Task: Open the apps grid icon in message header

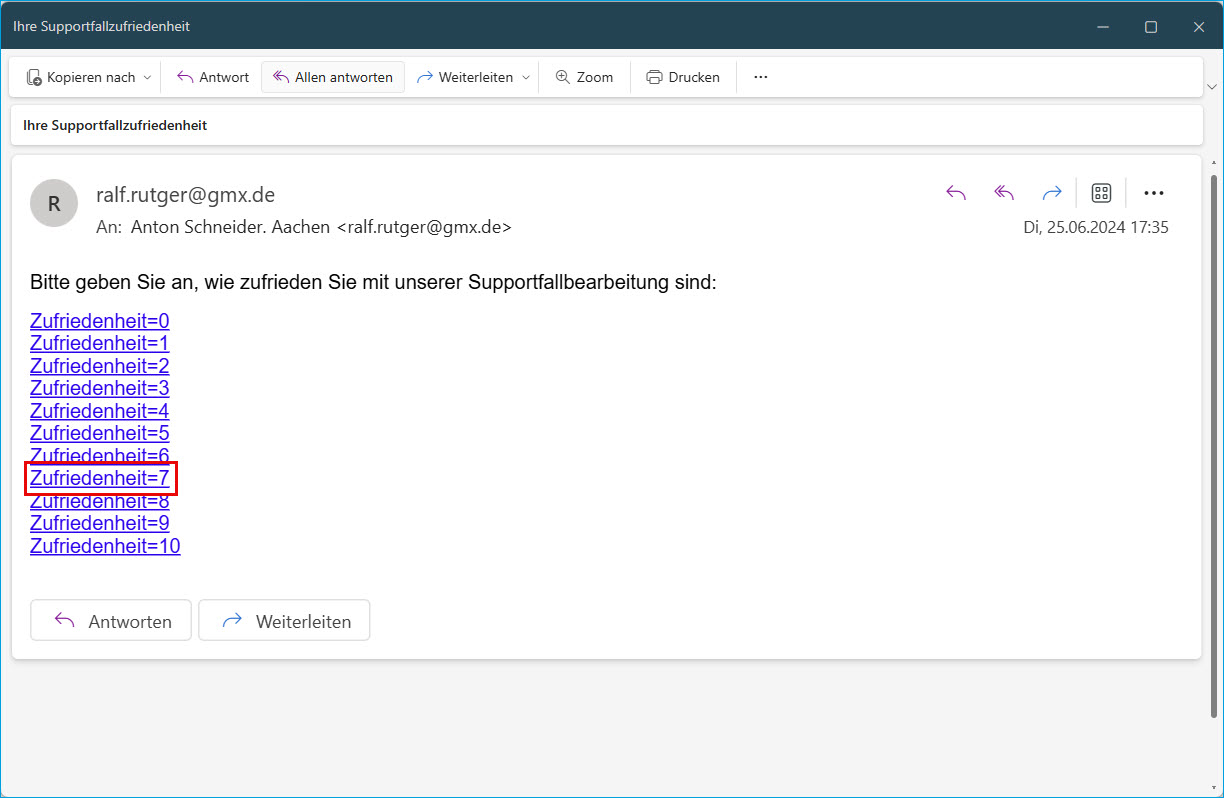Action: coord(1101,193)
